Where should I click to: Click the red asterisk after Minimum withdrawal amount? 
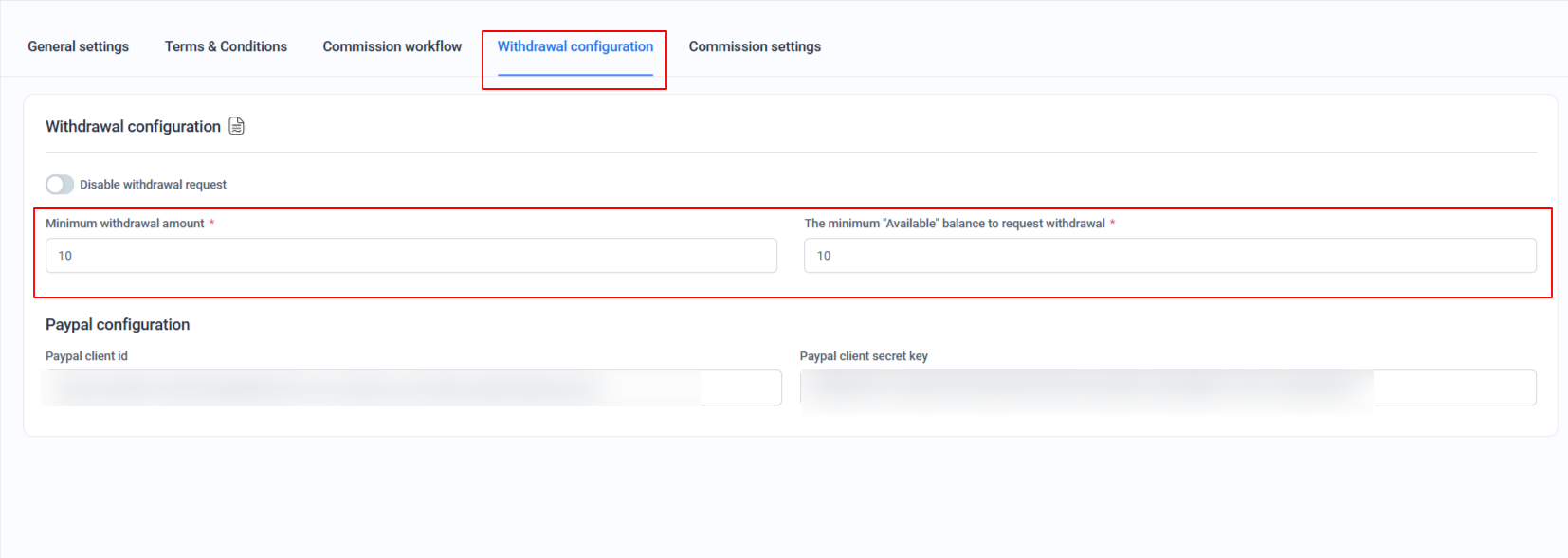(211, 224)
